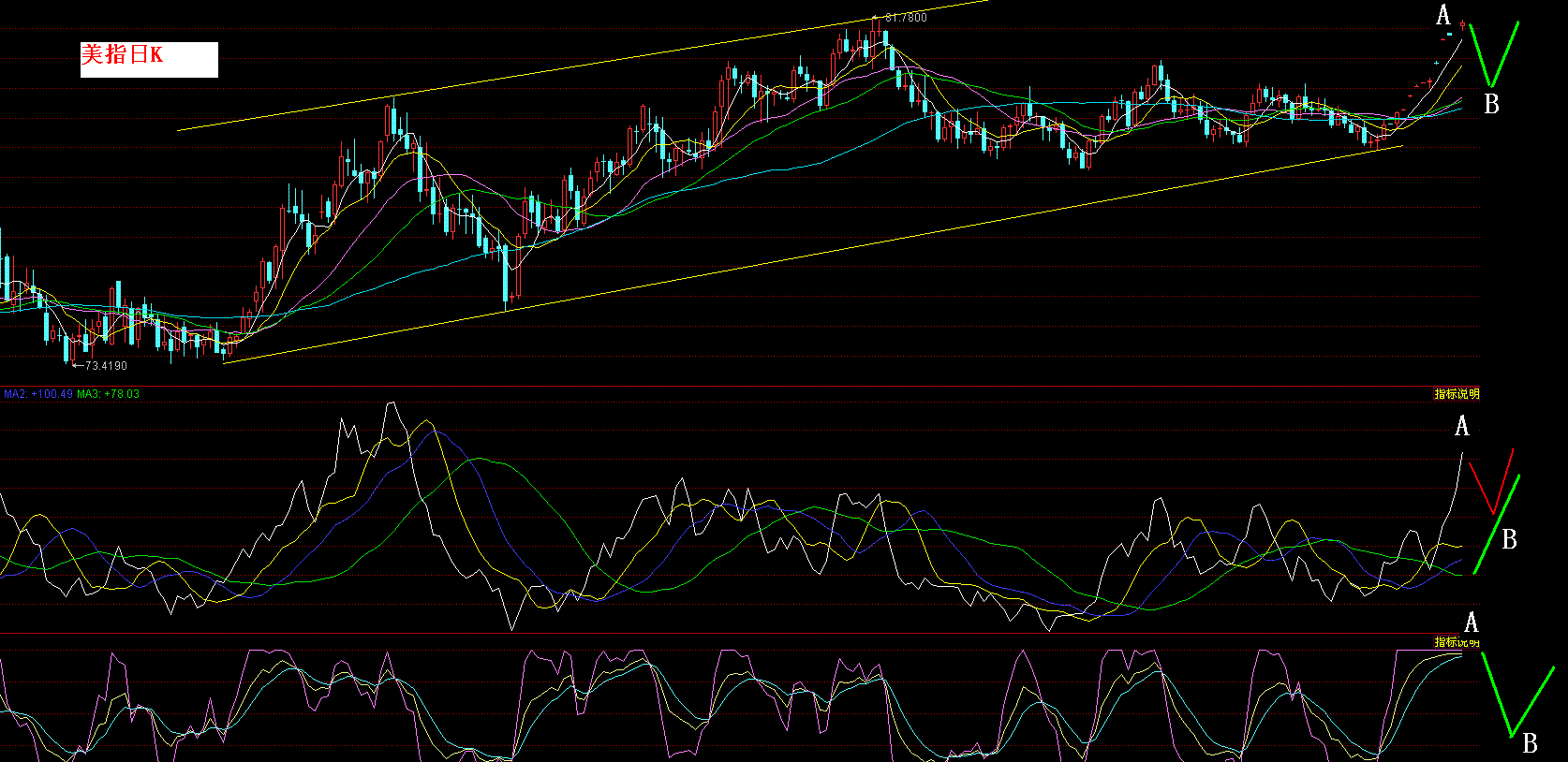This screenshot has height=762, width=1568.
Task: Click the 美指日K chart title label
Action: tap(149, 59)
